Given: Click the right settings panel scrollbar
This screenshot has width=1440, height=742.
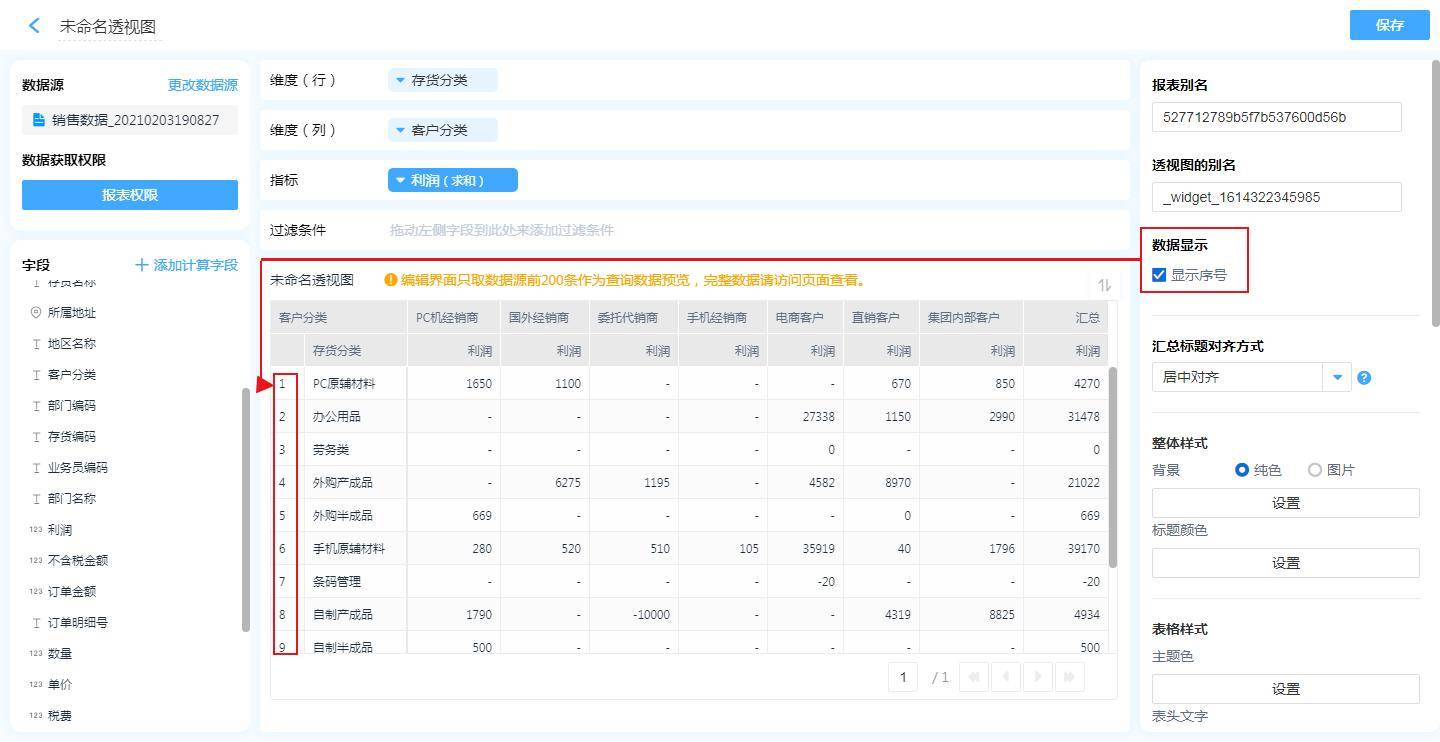Looking at the screenshot, I should 1435,193.
